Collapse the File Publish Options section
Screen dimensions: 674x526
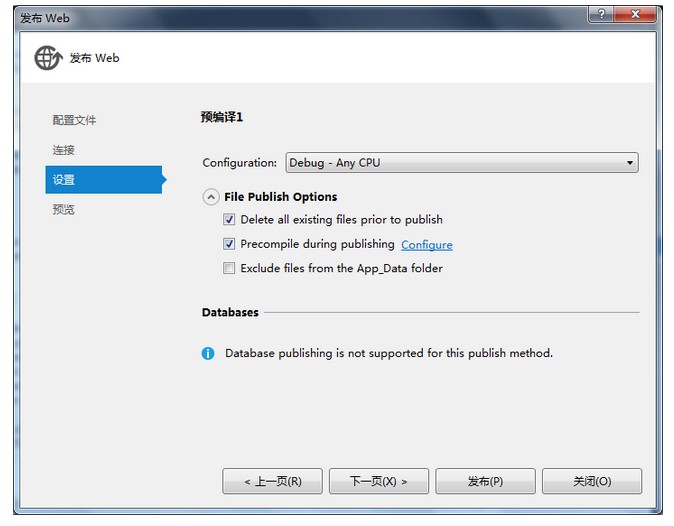pyautogui.click(x=211, y=197)
